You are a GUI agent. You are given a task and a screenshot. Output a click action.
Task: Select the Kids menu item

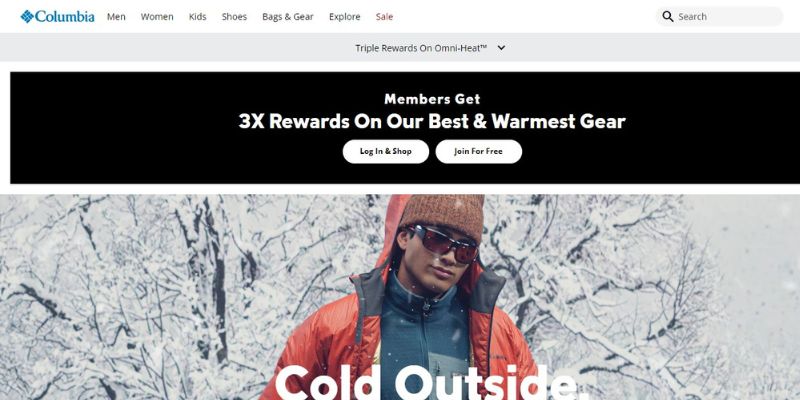197,16
